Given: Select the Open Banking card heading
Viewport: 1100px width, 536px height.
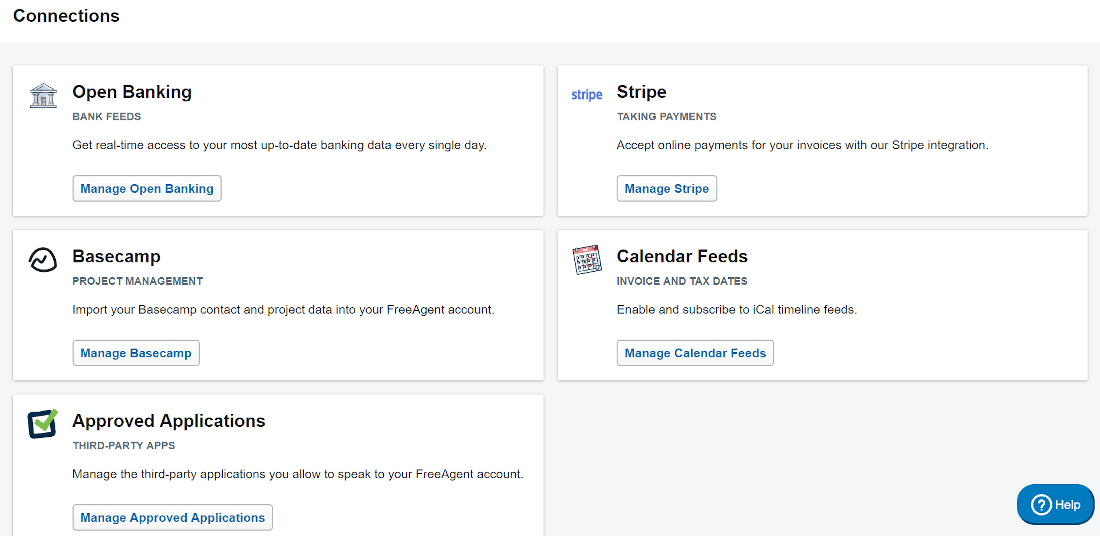Looking at the screenshot, I should pos(132,92).
